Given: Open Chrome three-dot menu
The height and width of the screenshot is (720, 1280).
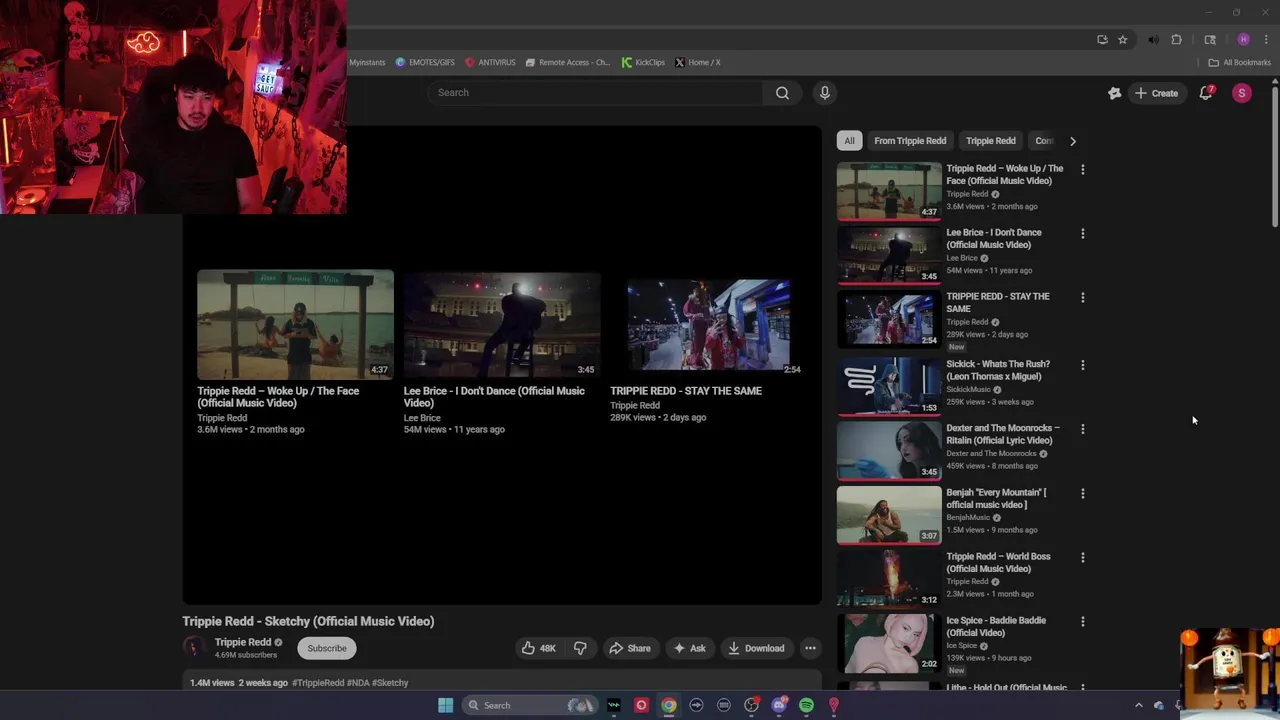Looking at the screenshot, I should pos(1264,40).
